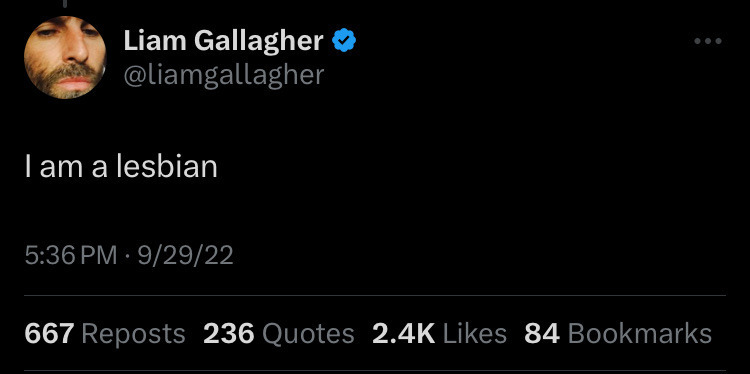Click the divider line above the stats row
The width and height of the screenshot is (750, 374).
click(375, 296)
